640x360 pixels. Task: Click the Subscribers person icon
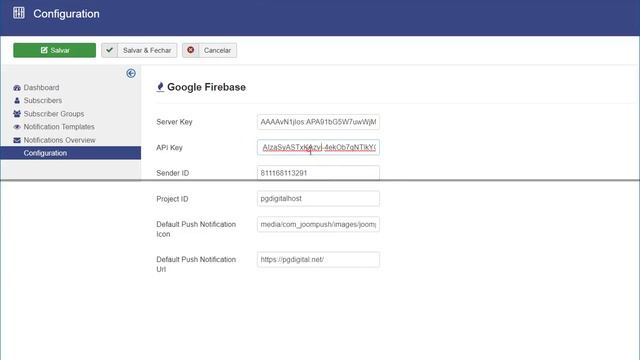click(x=17, y=100)
